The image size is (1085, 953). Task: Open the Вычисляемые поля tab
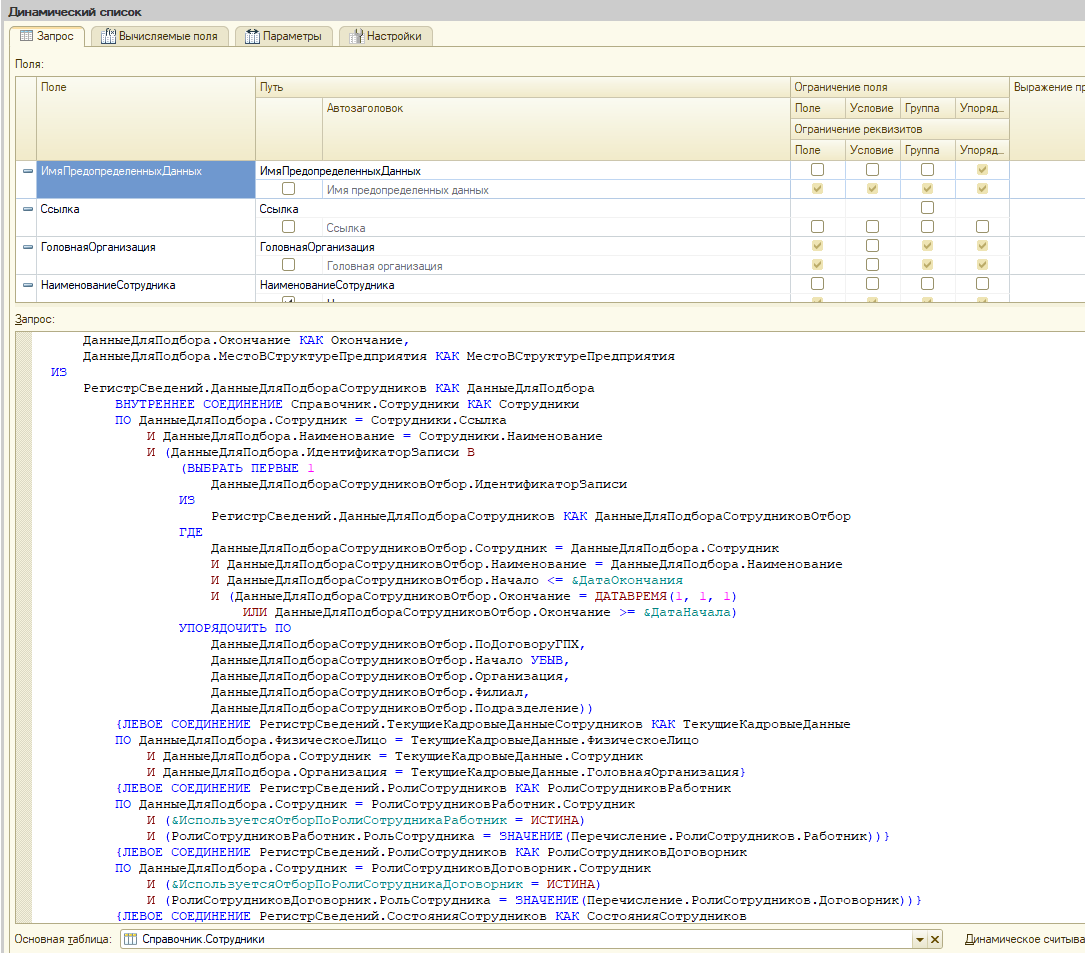[158, 36]
